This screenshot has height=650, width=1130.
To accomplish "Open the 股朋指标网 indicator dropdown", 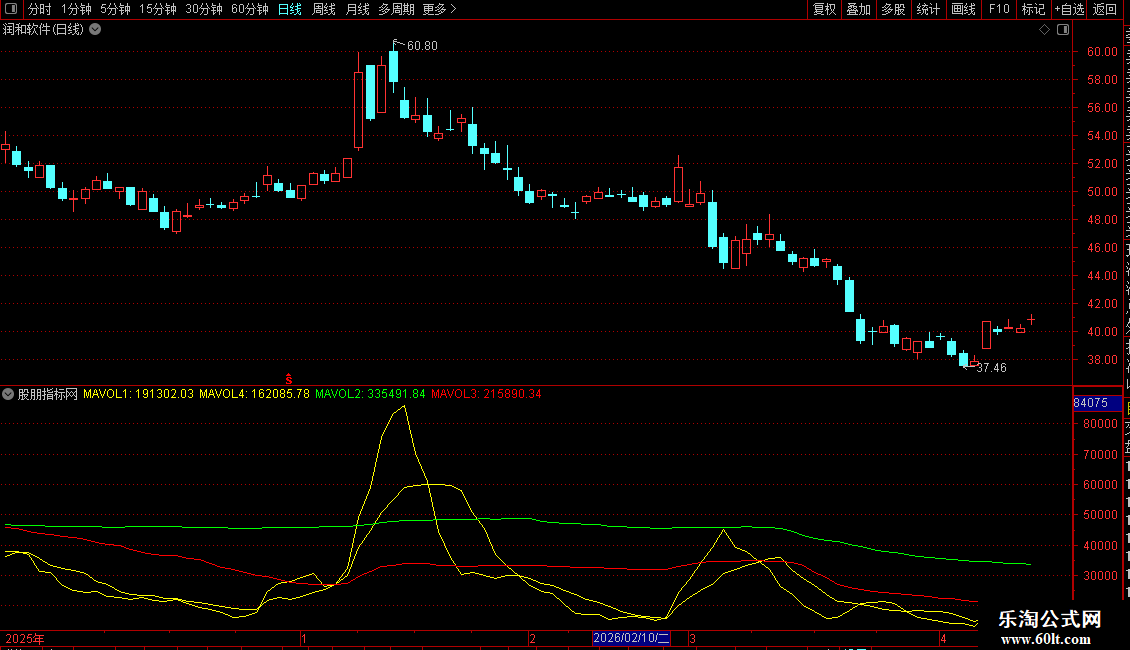I will coord(8,394).
